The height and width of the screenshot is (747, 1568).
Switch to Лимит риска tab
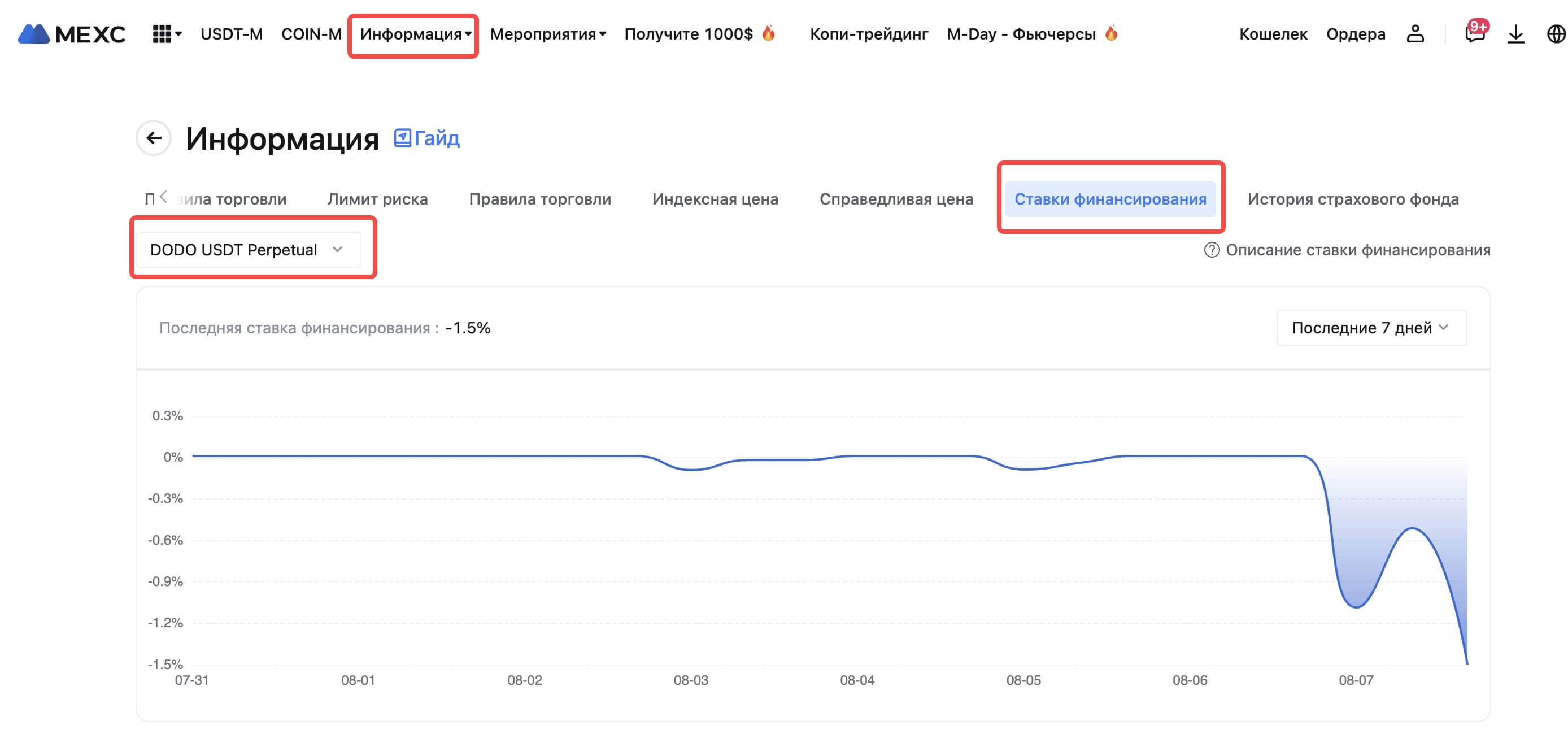377,199
